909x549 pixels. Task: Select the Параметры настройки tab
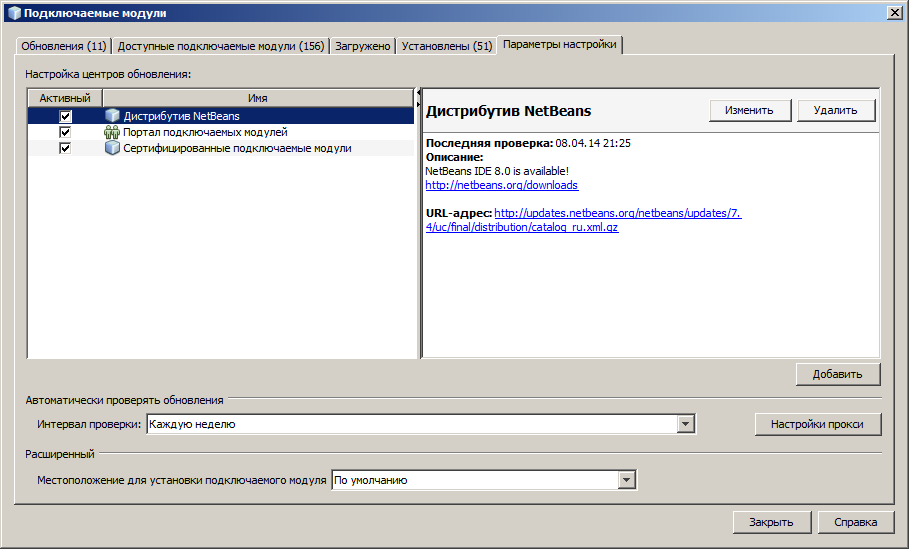point(559,44)
